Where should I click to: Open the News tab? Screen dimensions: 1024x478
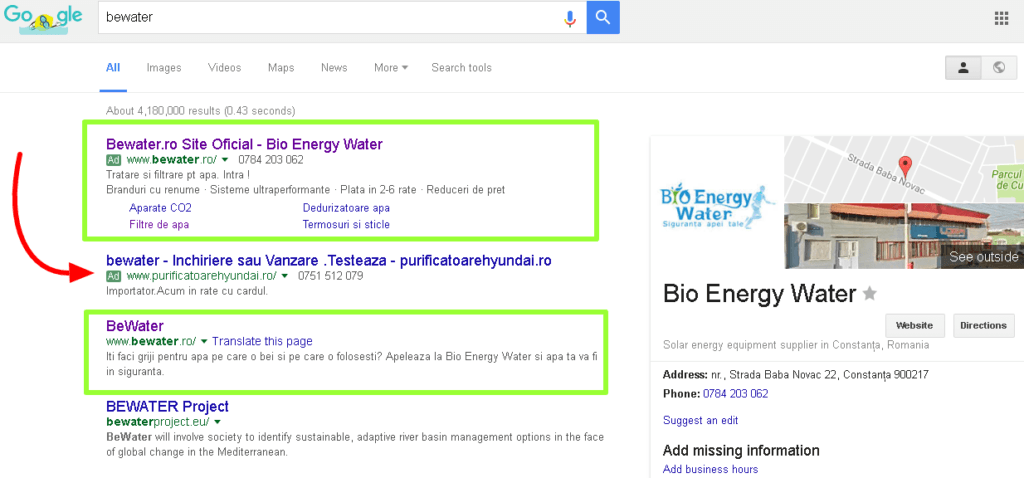coord(334,68)
